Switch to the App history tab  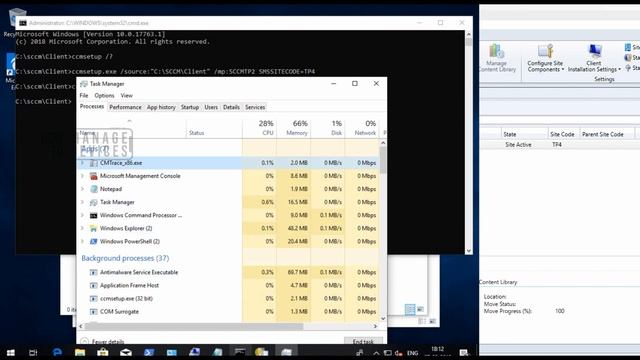[161, 107]
